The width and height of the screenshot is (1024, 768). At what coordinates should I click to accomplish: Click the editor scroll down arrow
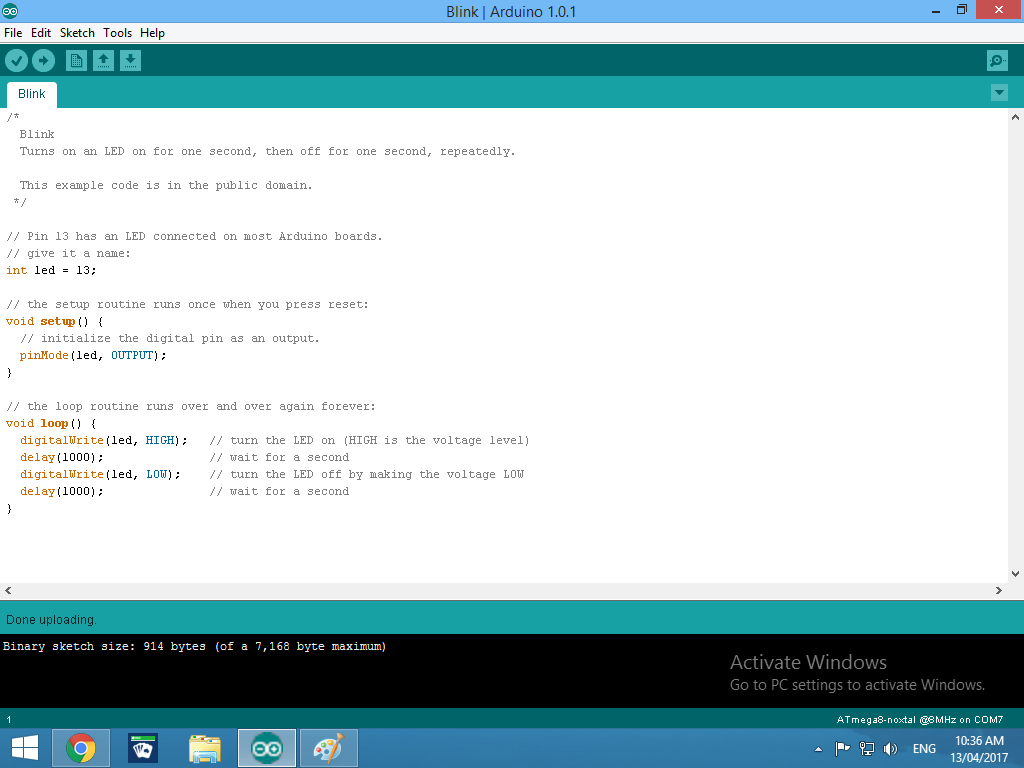pyautogui.click(x=1016, y=574)
